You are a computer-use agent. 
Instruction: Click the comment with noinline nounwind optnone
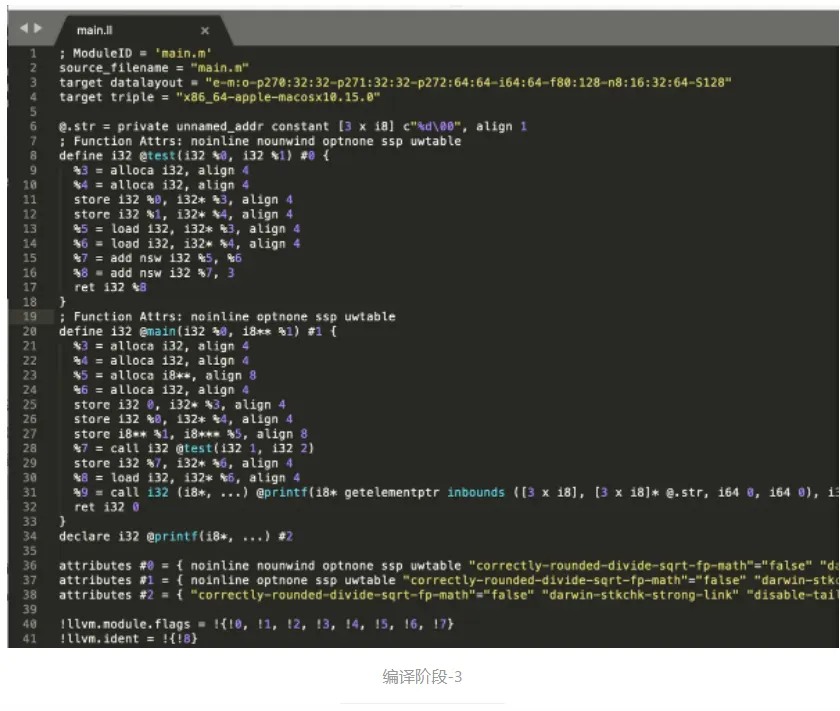[x=260, y=141]
